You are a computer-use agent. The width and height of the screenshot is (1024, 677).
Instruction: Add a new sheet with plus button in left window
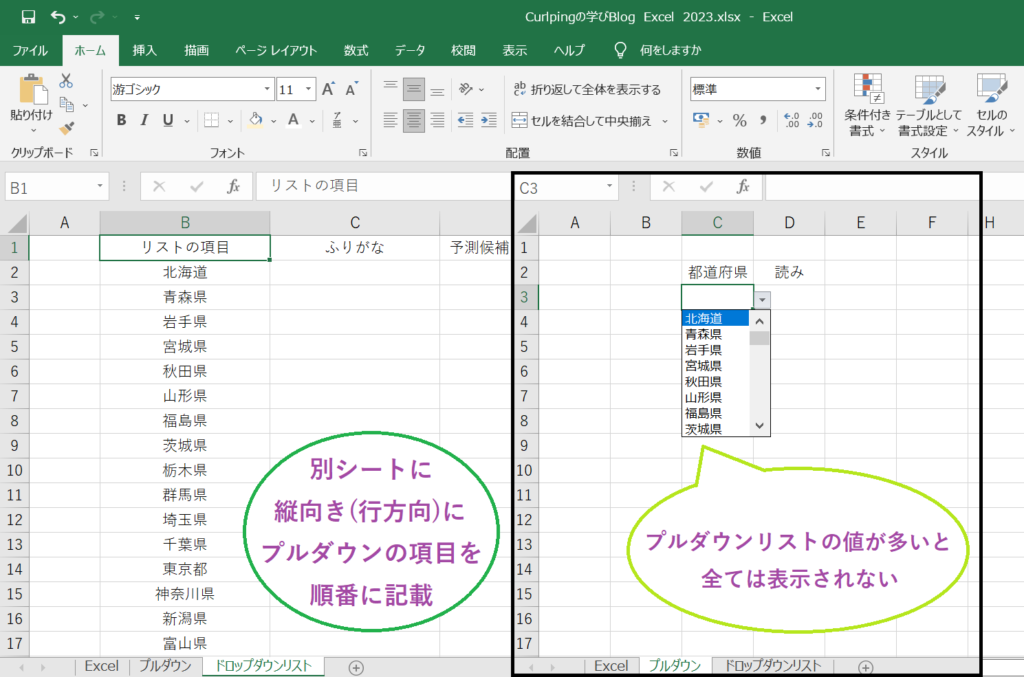pos(356,667)
